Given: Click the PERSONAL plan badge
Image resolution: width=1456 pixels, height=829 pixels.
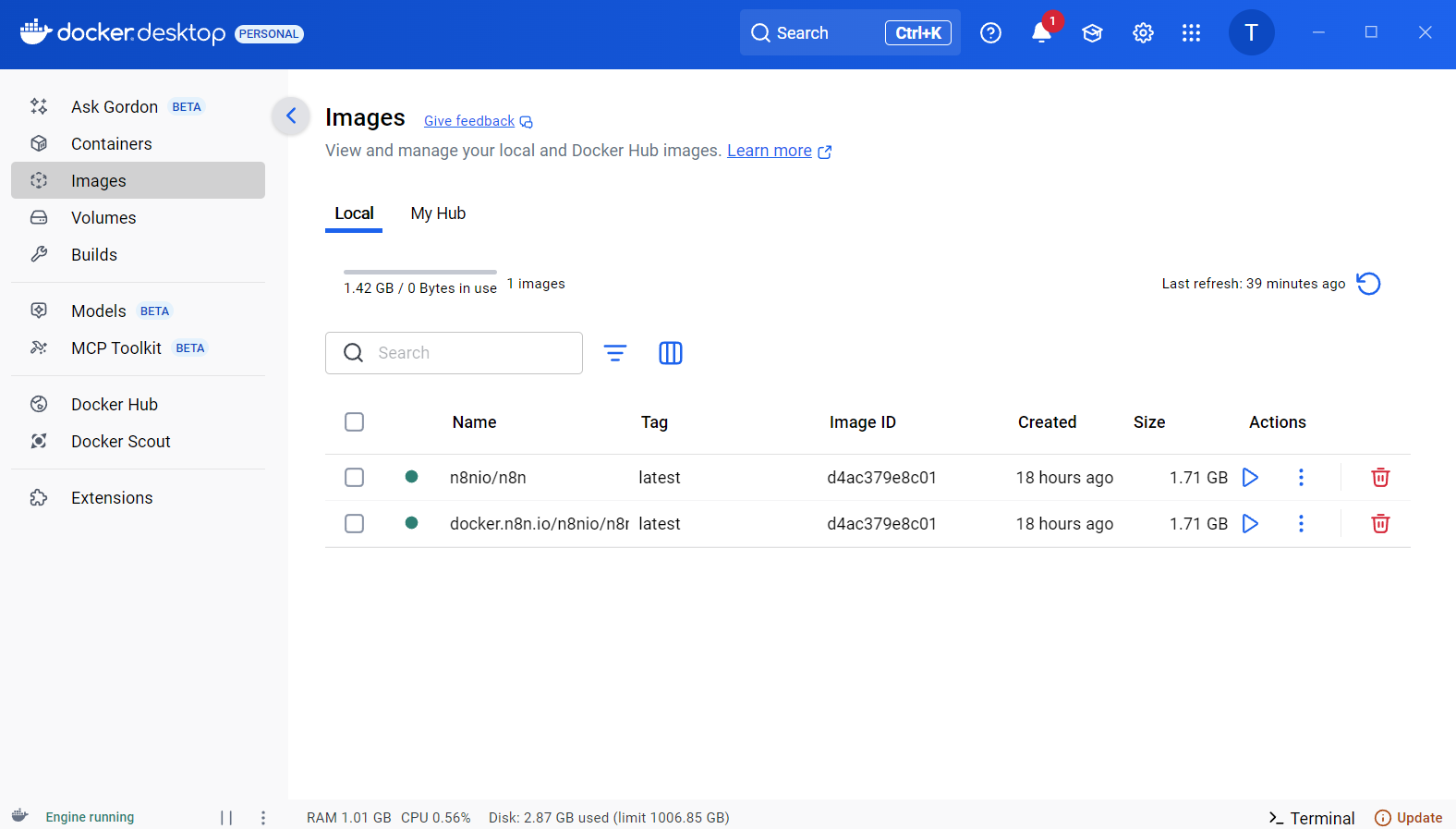Looking at the screenshot, I should pos(269,34).
